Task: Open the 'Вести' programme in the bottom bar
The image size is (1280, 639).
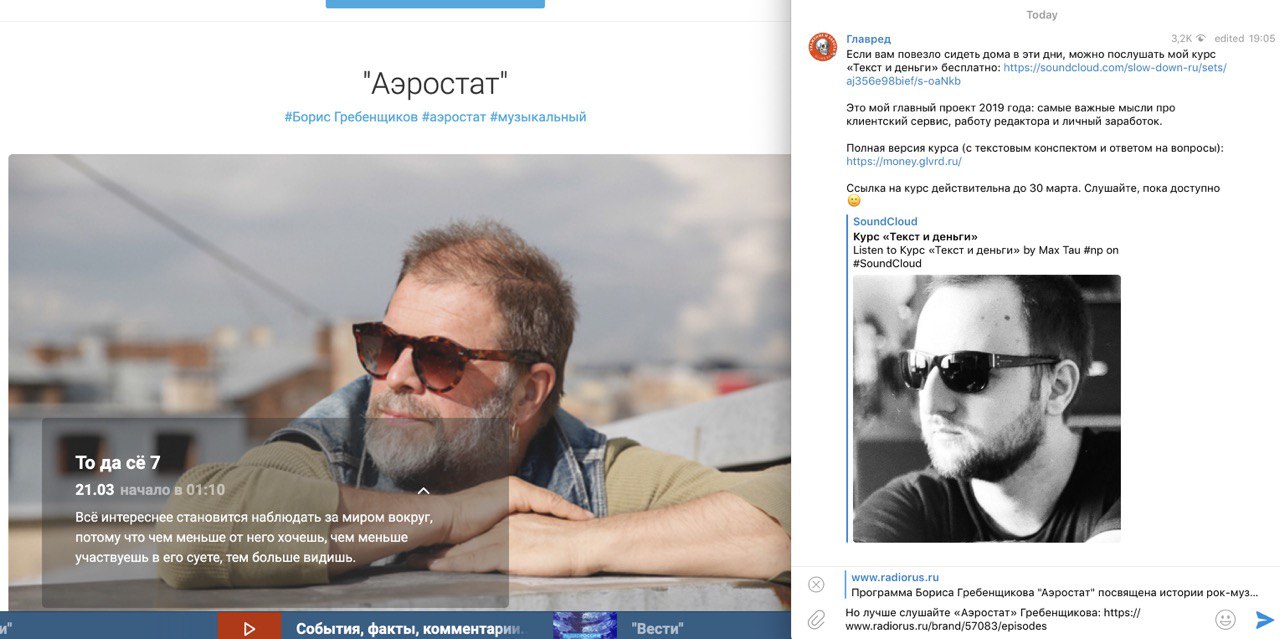Action: 657,629
